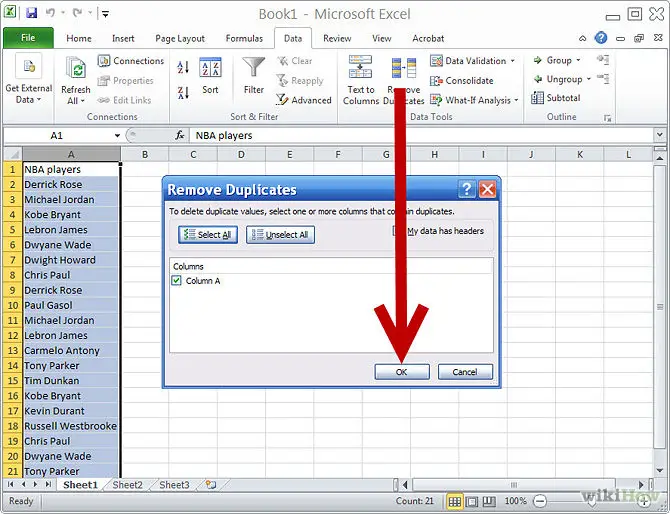Expand the formula bar
Screen dimensions: 670x514
660,135
